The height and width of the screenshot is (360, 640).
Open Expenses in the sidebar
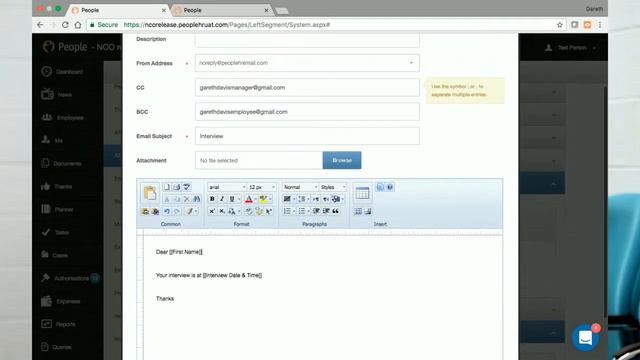[61, 301]
